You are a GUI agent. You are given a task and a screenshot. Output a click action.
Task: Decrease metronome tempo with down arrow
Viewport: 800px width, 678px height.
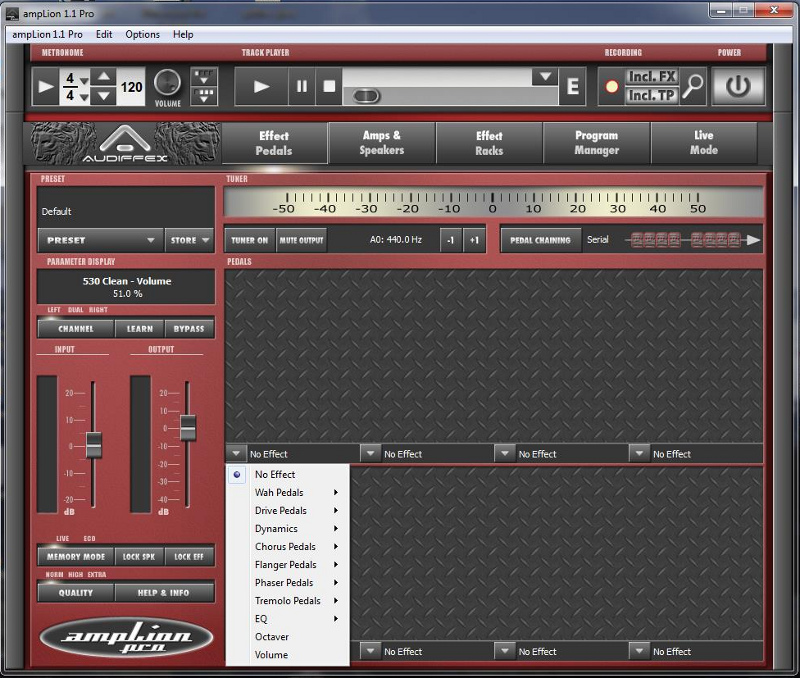104,95
